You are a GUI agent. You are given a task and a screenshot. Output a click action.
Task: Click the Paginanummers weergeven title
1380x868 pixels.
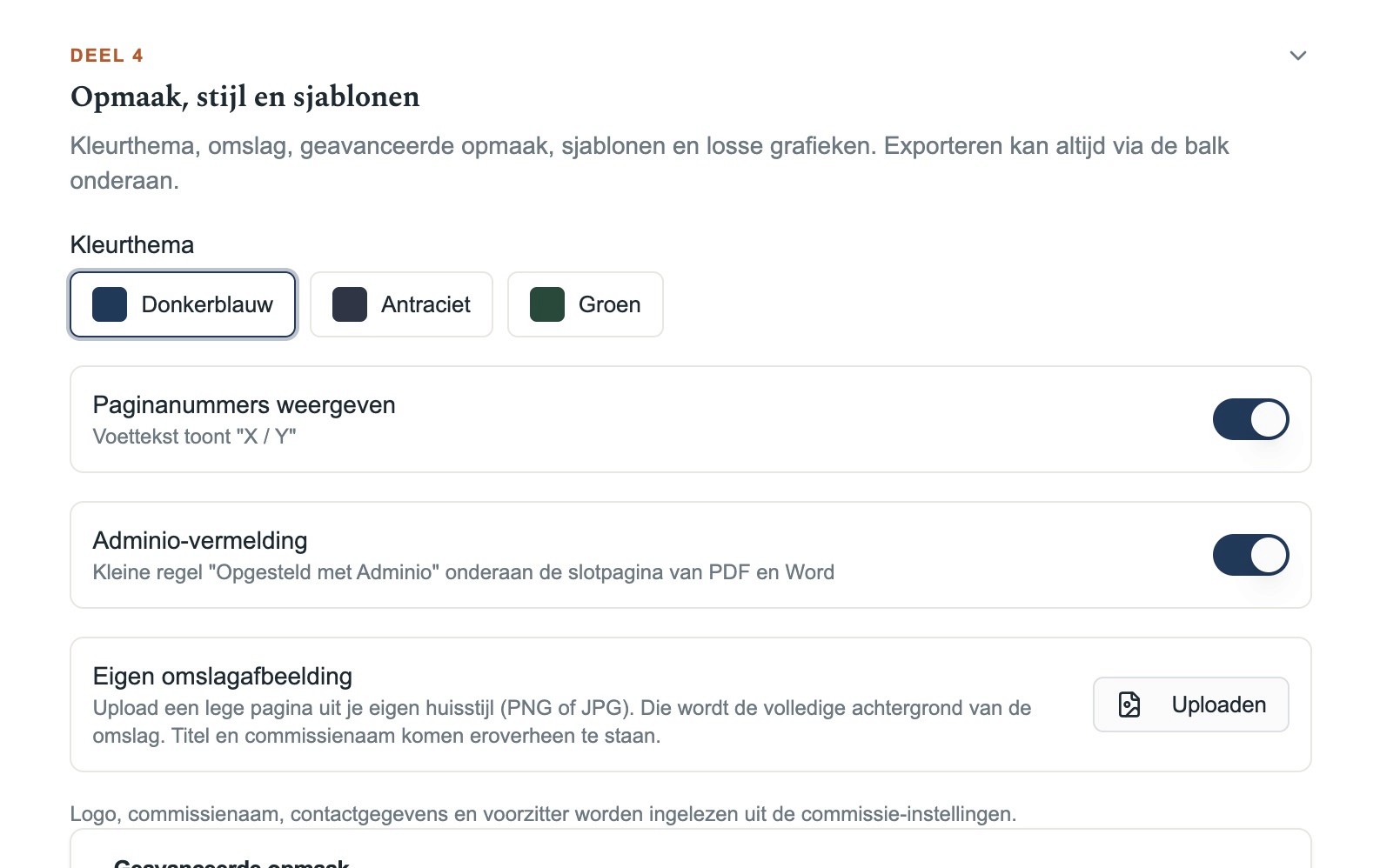[245, 404]
